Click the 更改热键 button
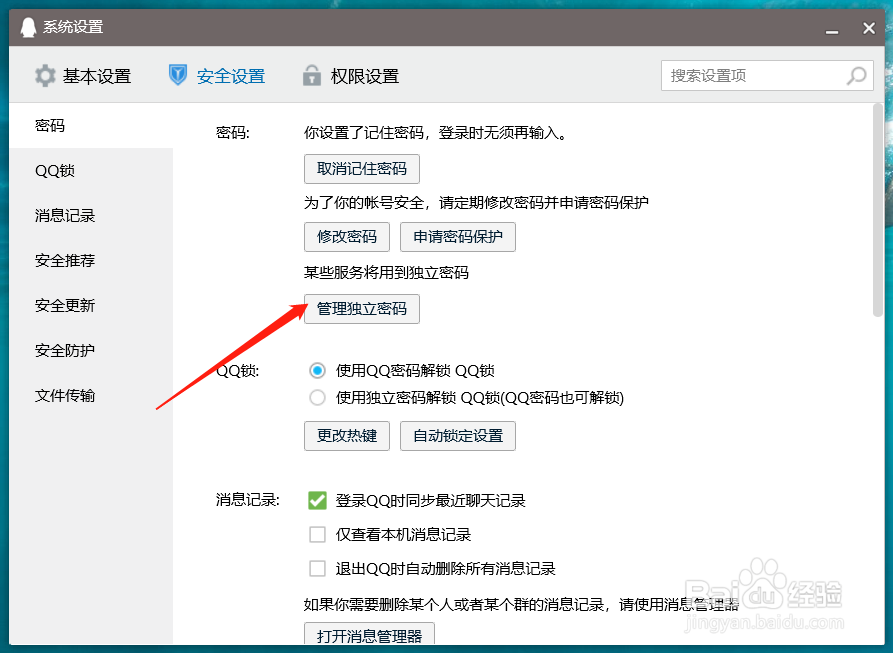 click(x=347, y=436)
